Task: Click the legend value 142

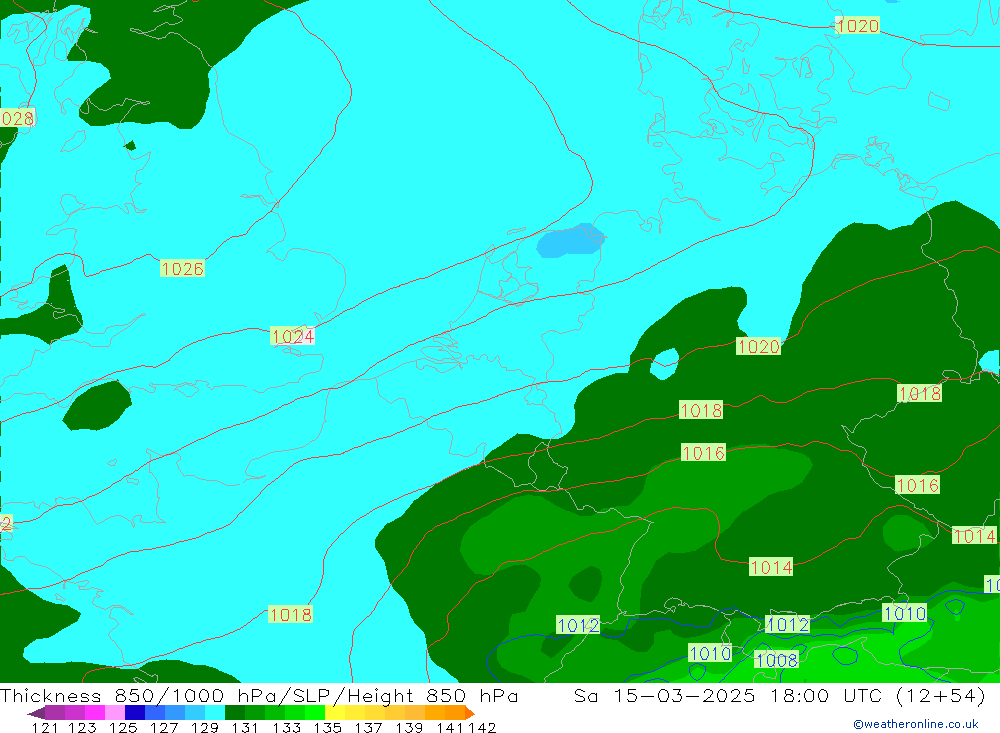Action: 482,727
